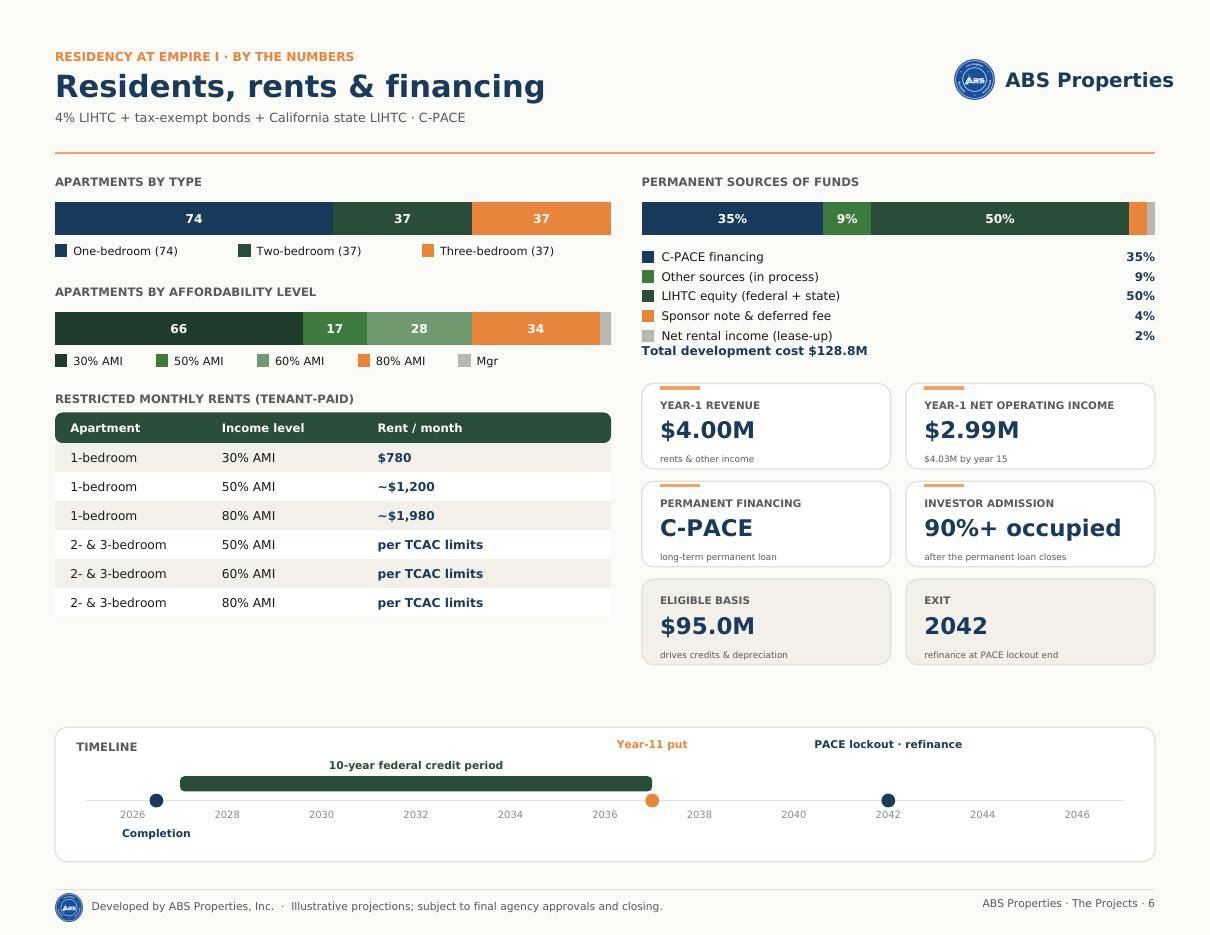Open the Investor Admission card

(1030, 524)
